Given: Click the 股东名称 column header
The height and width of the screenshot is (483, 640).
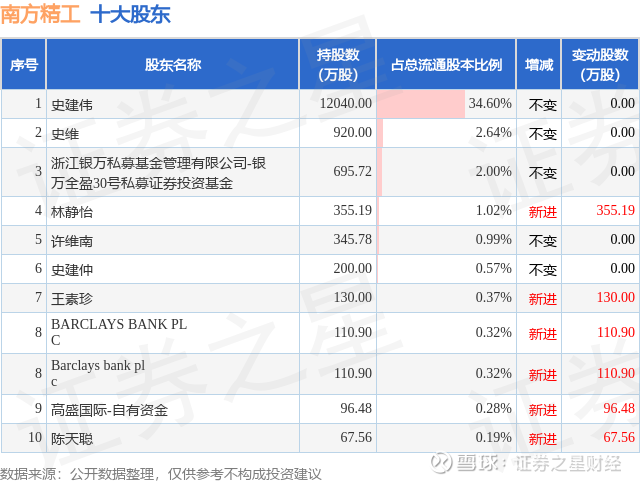Looking at the screenshot, I should click(x=173, y=65).
